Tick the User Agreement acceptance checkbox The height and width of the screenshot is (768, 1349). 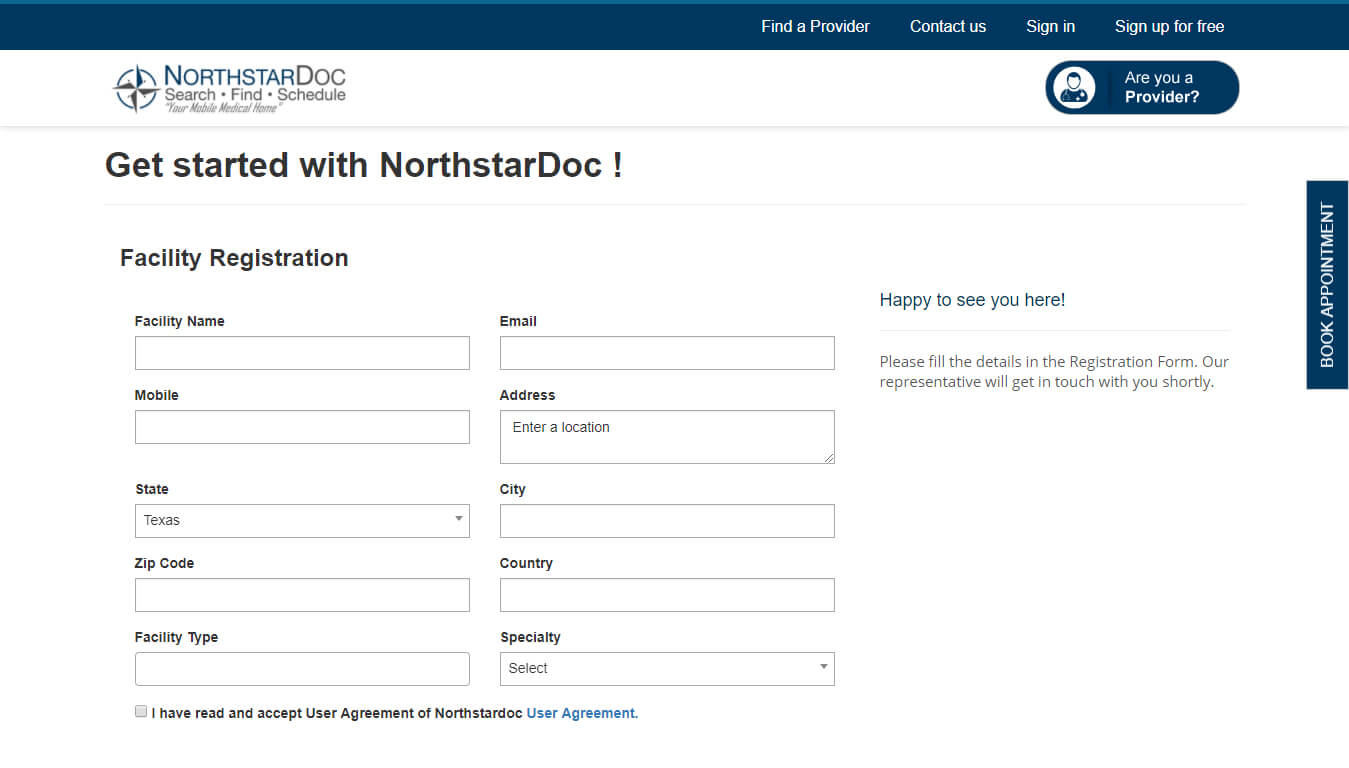point(141,712)
